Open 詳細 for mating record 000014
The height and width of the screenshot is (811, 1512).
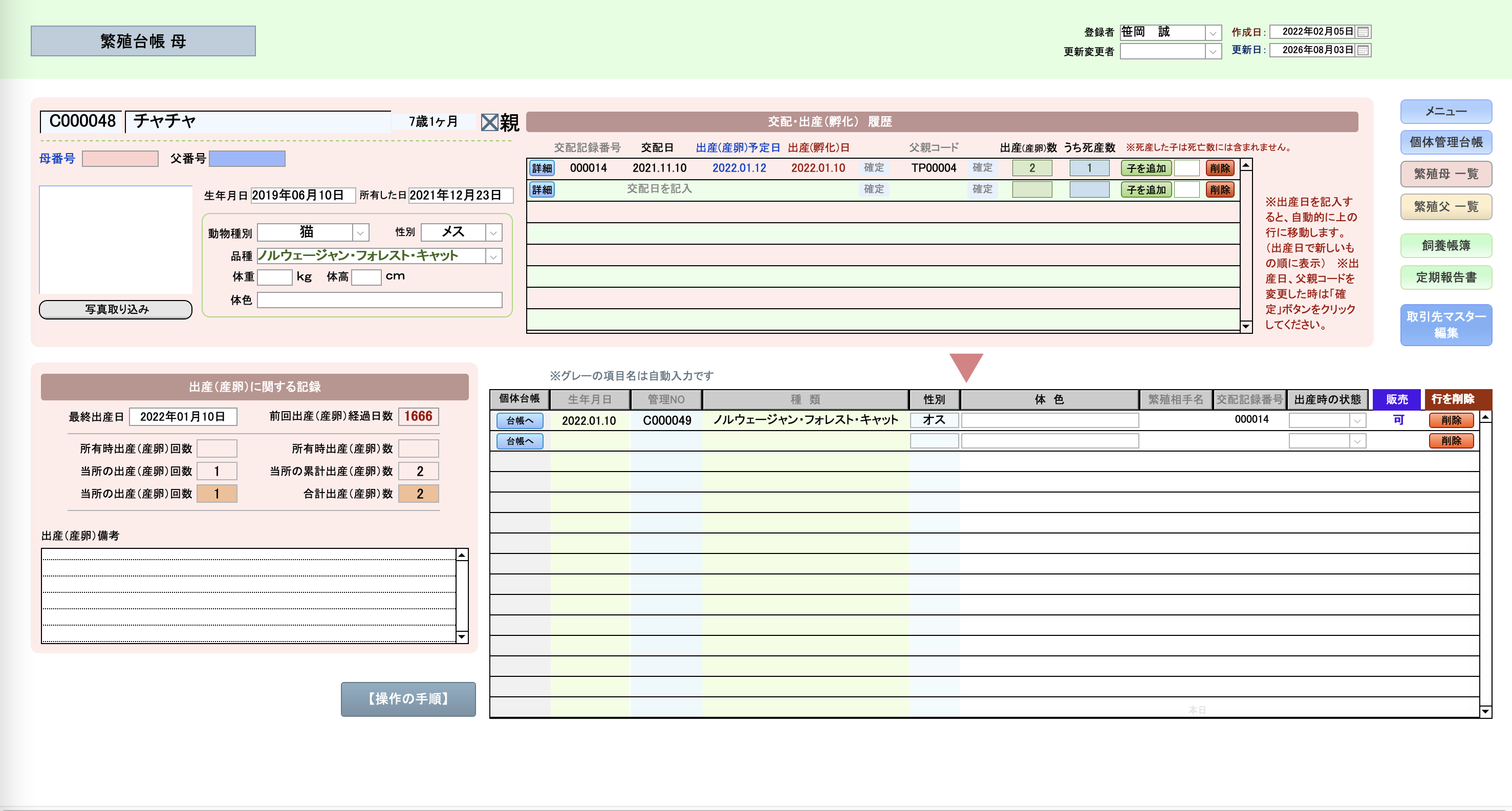pyautogui.click(x=542, y=168)
